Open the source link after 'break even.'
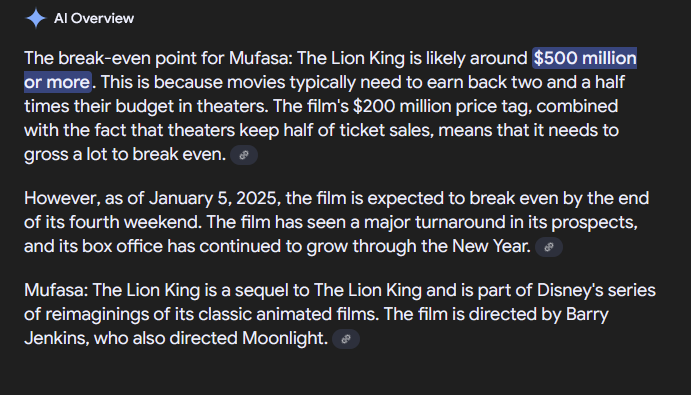 [244, 155]
